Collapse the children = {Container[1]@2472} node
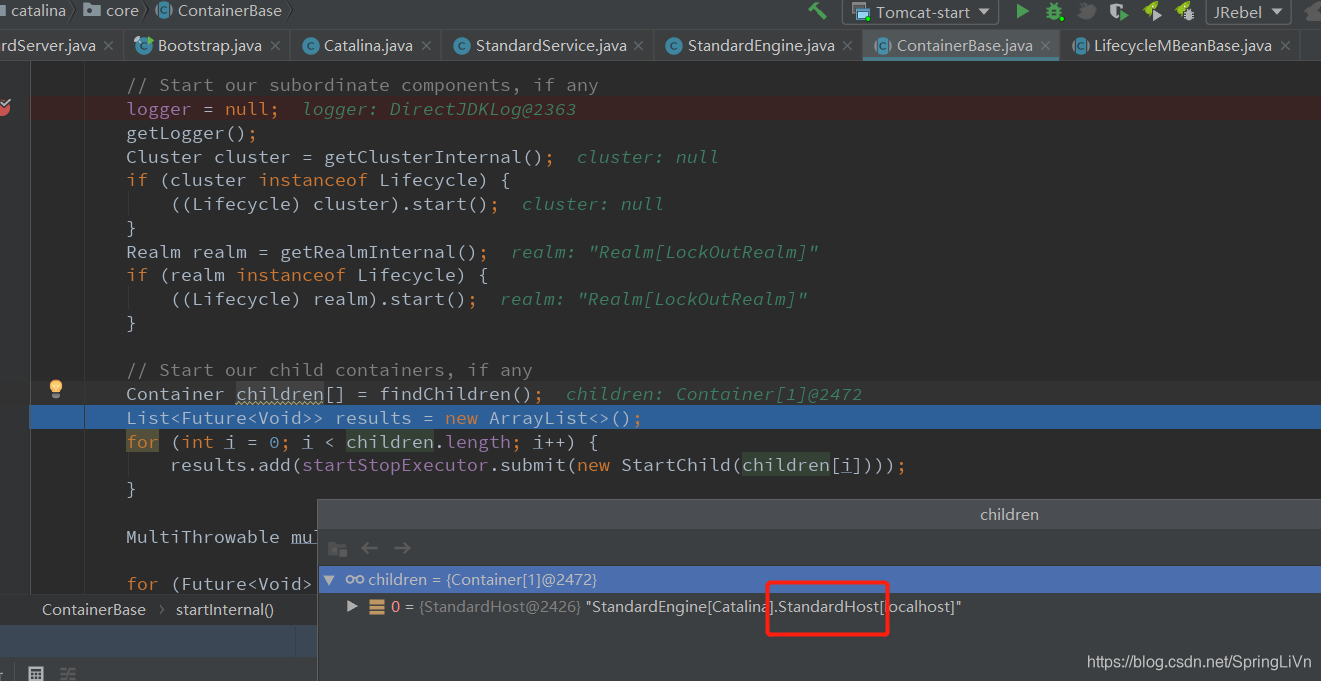Image resolution: width=1321 pixels, height=681 pixels. tap(330, 580)
